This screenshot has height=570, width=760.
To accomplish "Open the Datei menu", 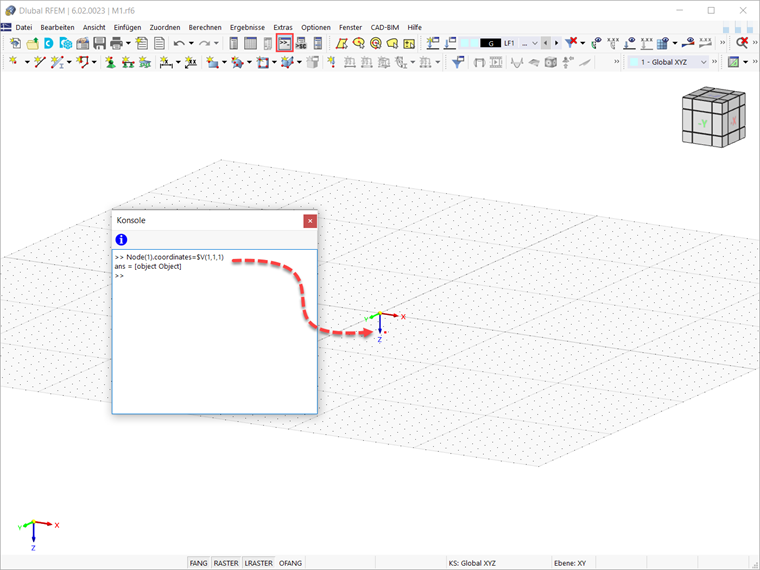I will (24, 28).
